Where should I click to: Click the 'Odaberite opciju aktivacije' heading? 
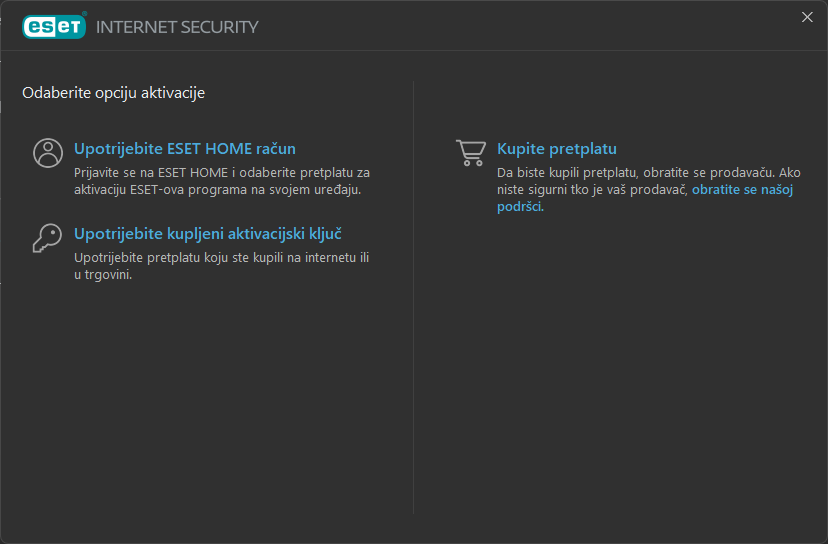pyautogui.click(x=113, y=93)
